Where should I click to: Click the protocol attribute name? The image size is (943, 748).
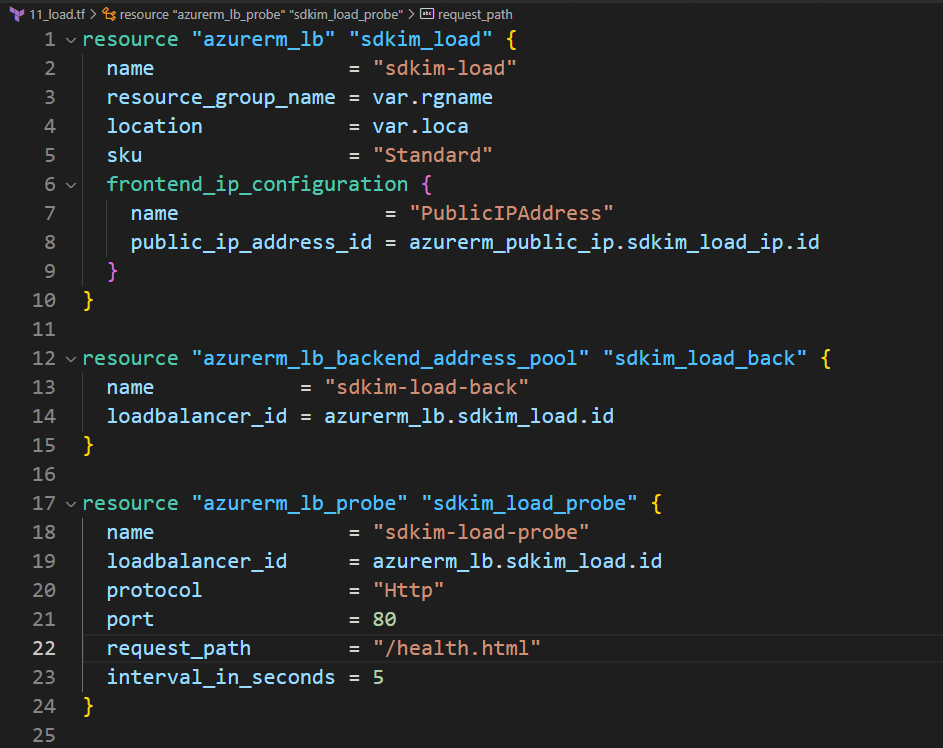click(155, 590)
